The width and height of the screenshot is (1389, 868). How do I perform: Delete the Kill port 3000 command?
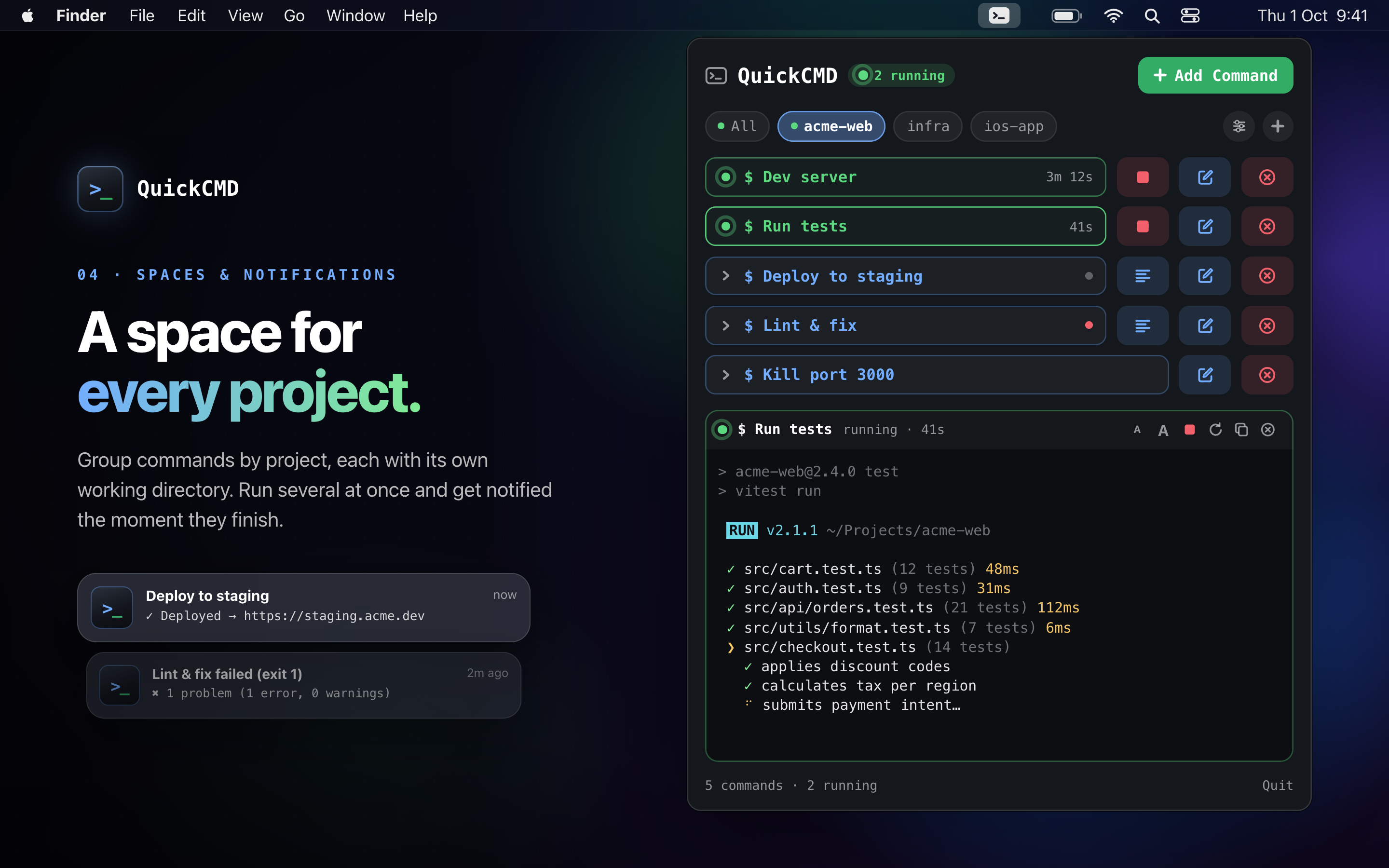(1267, 375)
